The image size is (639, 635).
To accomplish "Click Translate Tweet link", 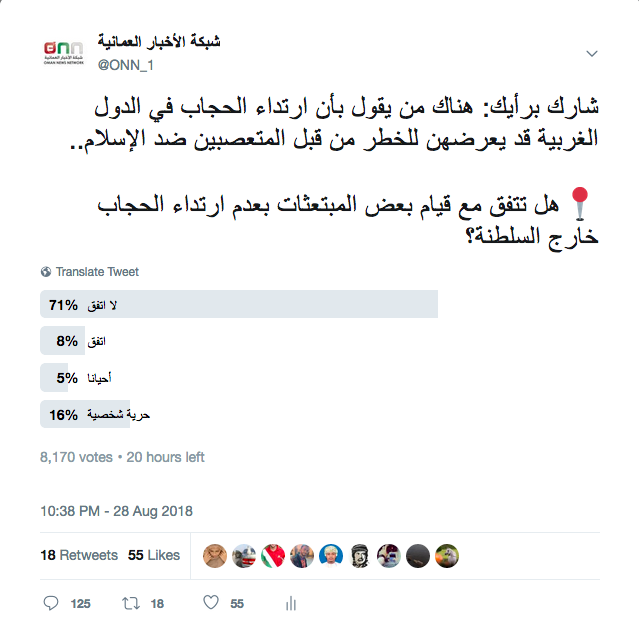I will click(x=97, y=272).
